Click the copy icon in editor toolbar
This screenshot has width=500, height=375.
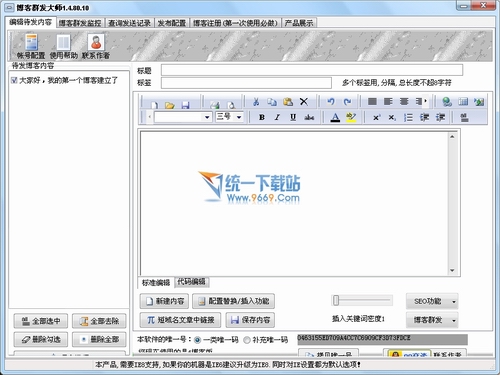[x=272, y=102]
